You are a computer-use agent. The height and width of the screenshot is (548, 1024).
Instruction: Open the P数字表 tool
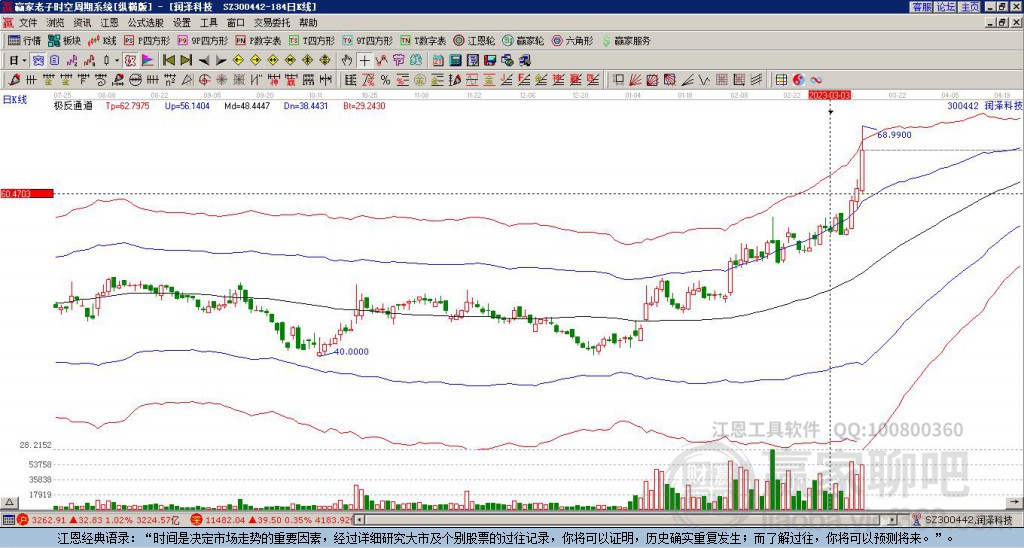258,40
